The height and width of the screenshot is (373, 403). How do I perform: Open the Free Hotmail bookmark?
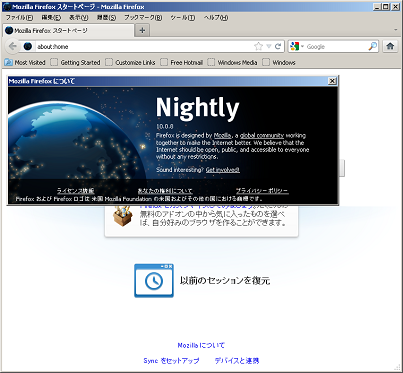coord(182,62)
